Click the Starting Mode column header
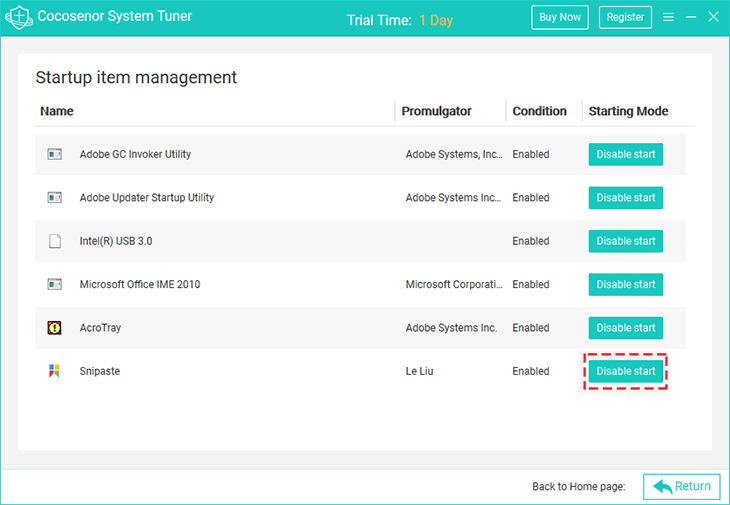This screenshot has width=730, height=505. 628,111
